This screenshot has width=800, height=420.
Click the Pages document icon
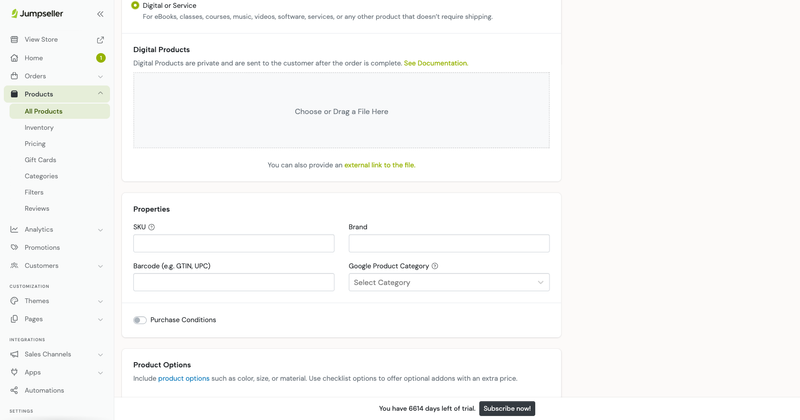[x=14, y=319]
